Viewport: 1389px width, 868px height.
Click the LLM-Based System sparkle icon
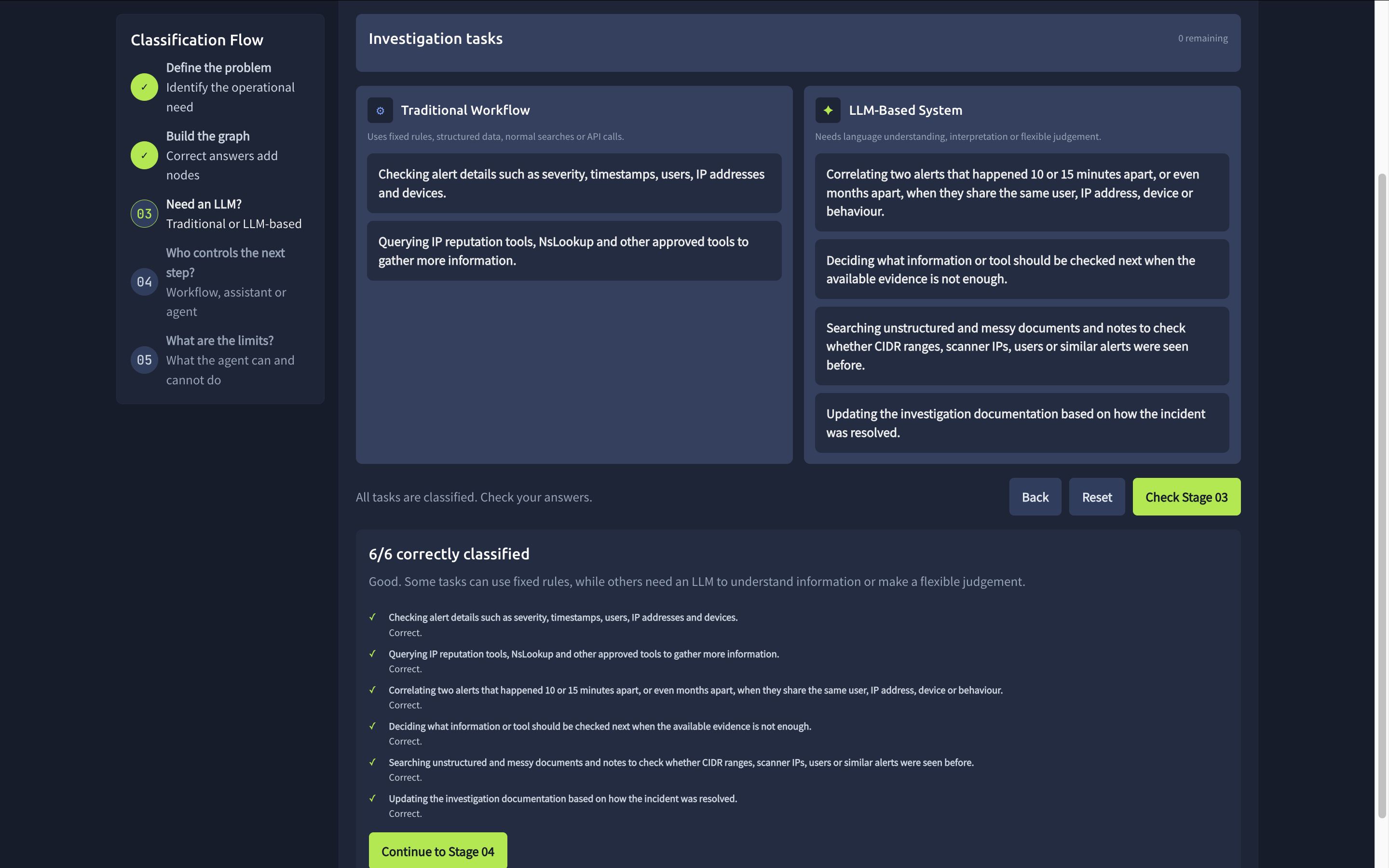tap(828, 110)
